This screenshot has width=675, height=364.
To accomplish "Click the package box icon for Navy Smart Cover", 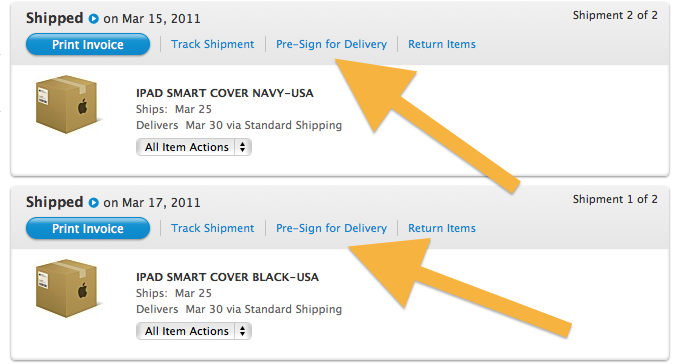I will click(67, 104).
